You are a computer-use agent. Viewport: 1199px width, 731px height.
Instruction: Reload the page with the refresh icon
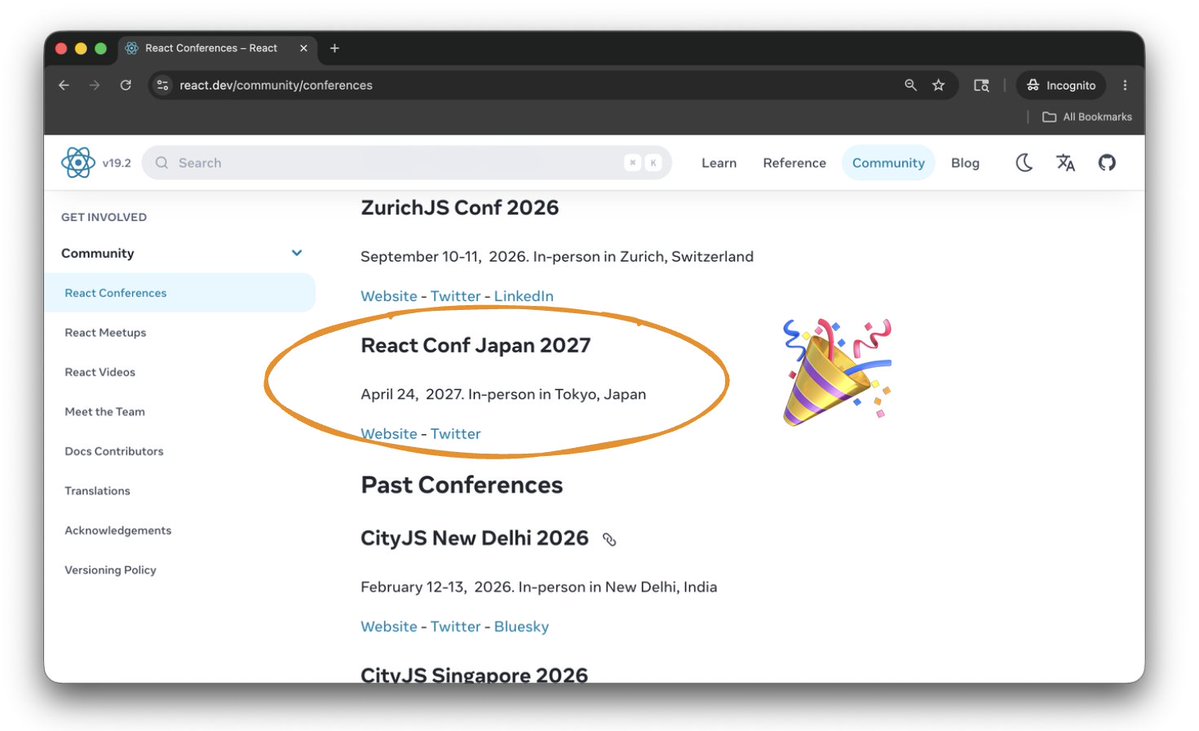click(125, 85)
